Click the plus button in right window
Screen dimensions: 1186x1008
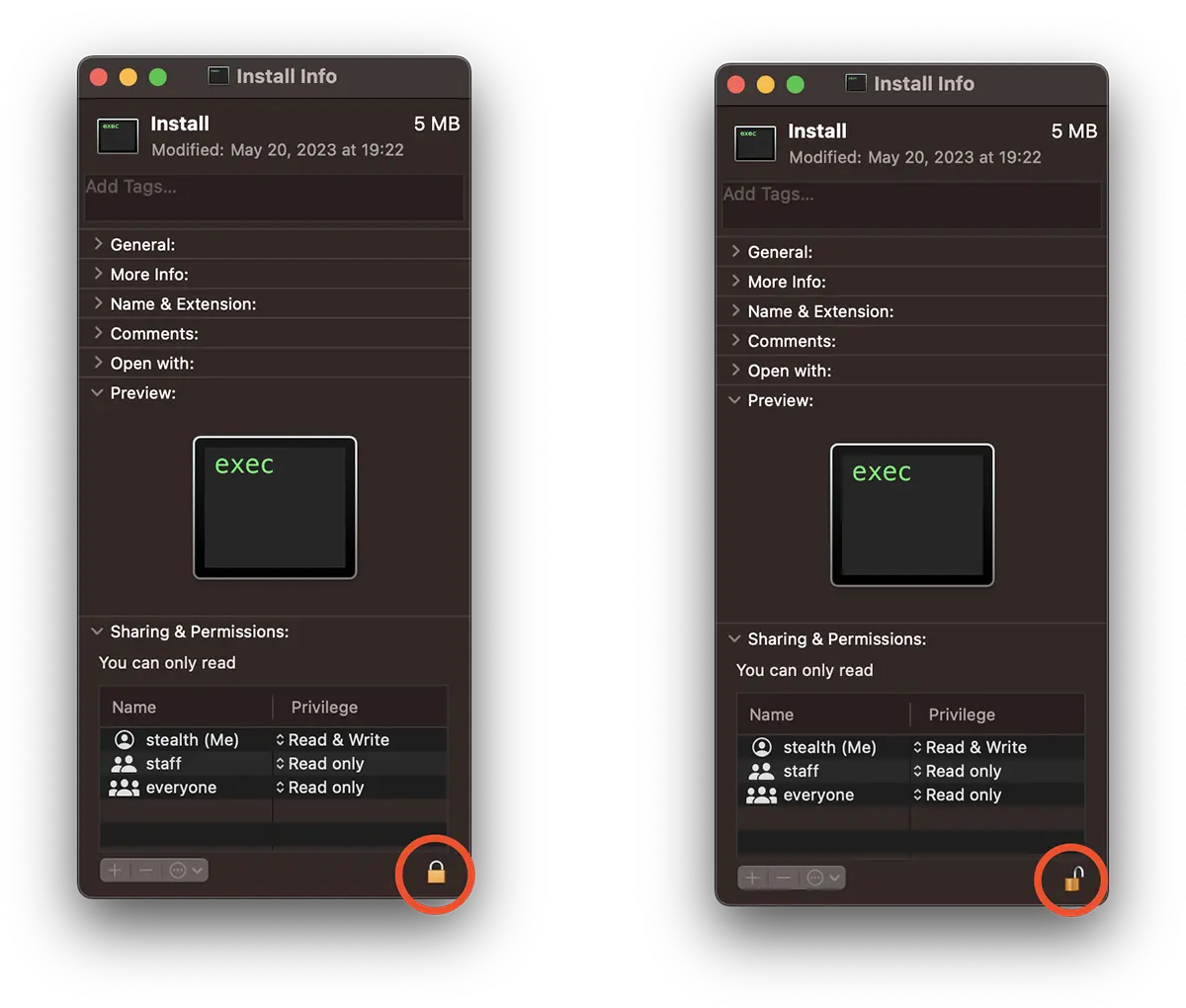752,878
